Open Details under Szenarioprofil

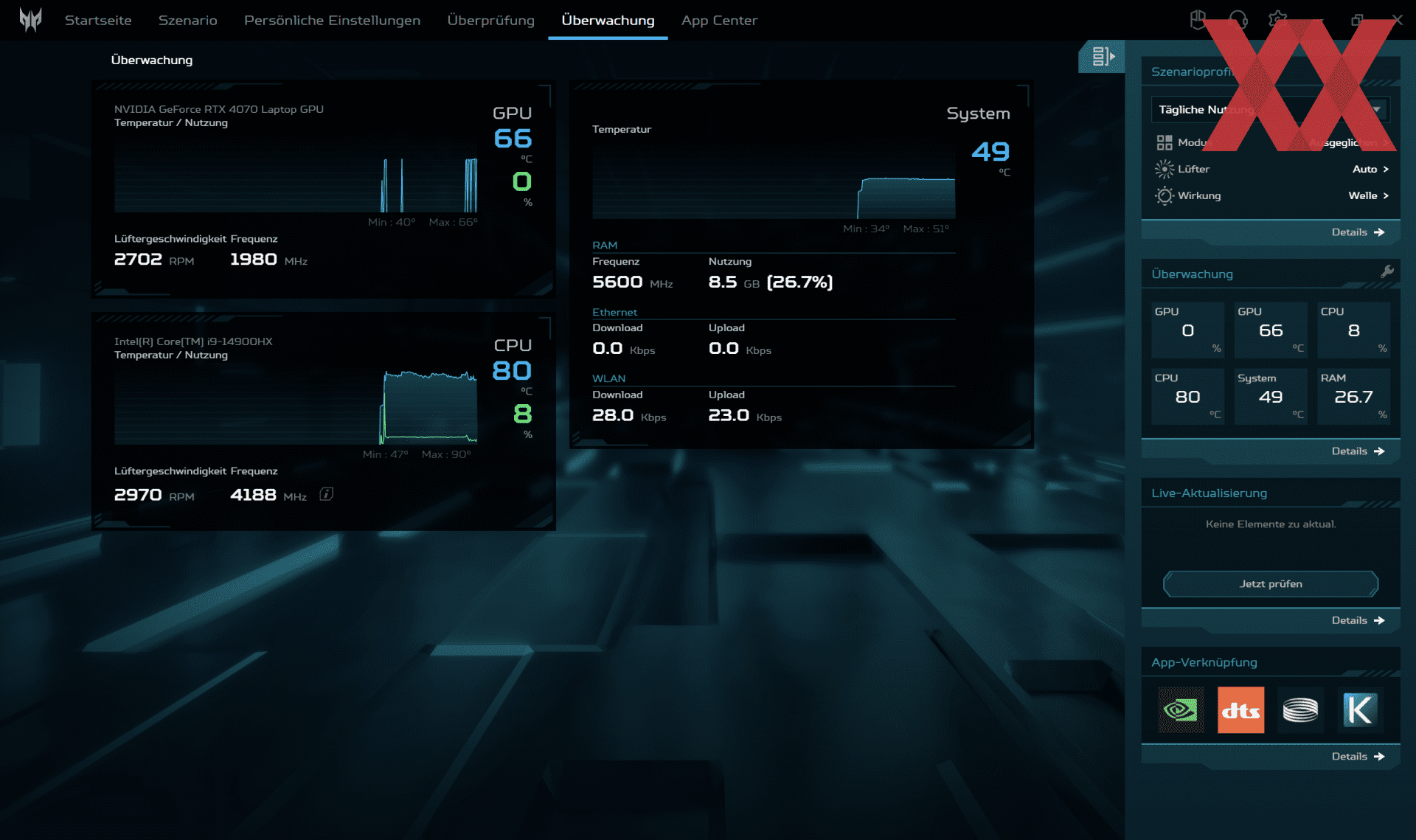pos(1358,232)
